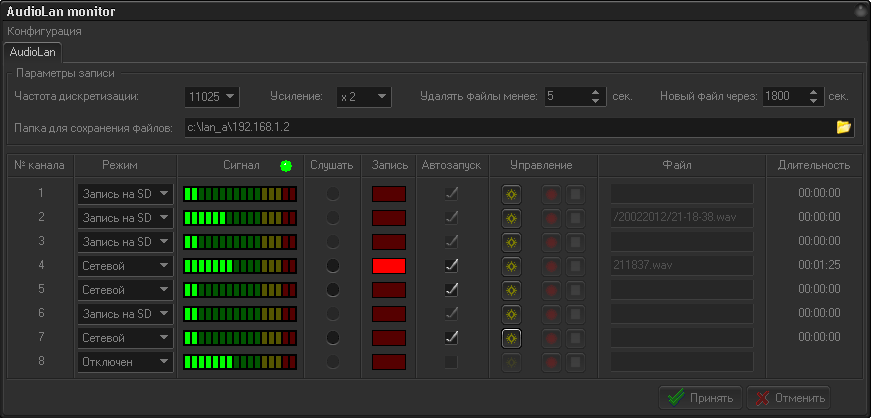872x418 pixels.
Task: Toggle autostart checkbox for channel 8
Action: click(451, 362)
